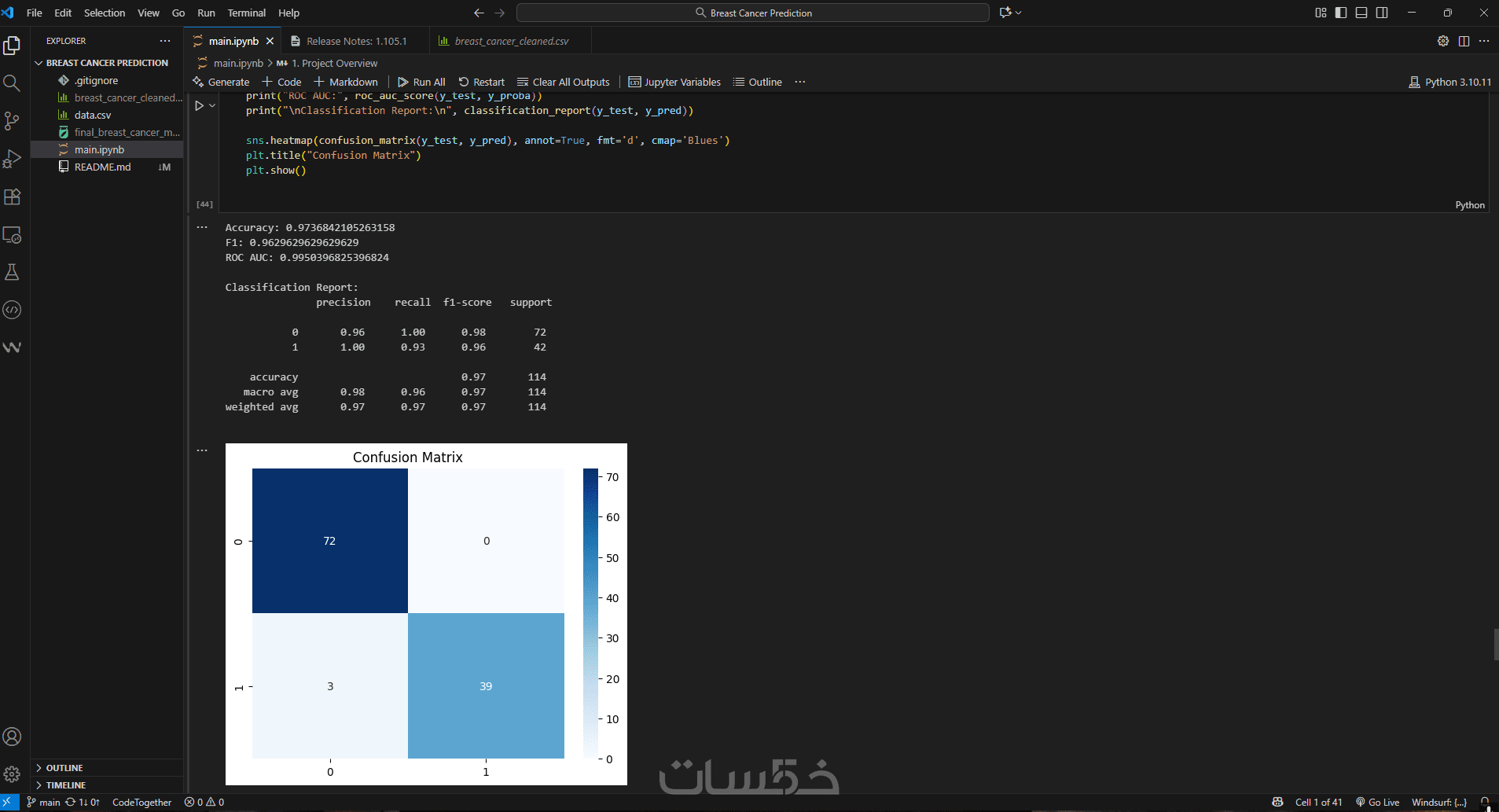The width and height of the screenshot is (1499, 812).
Task: Split the editor to the right
Action: [1464, 41]
